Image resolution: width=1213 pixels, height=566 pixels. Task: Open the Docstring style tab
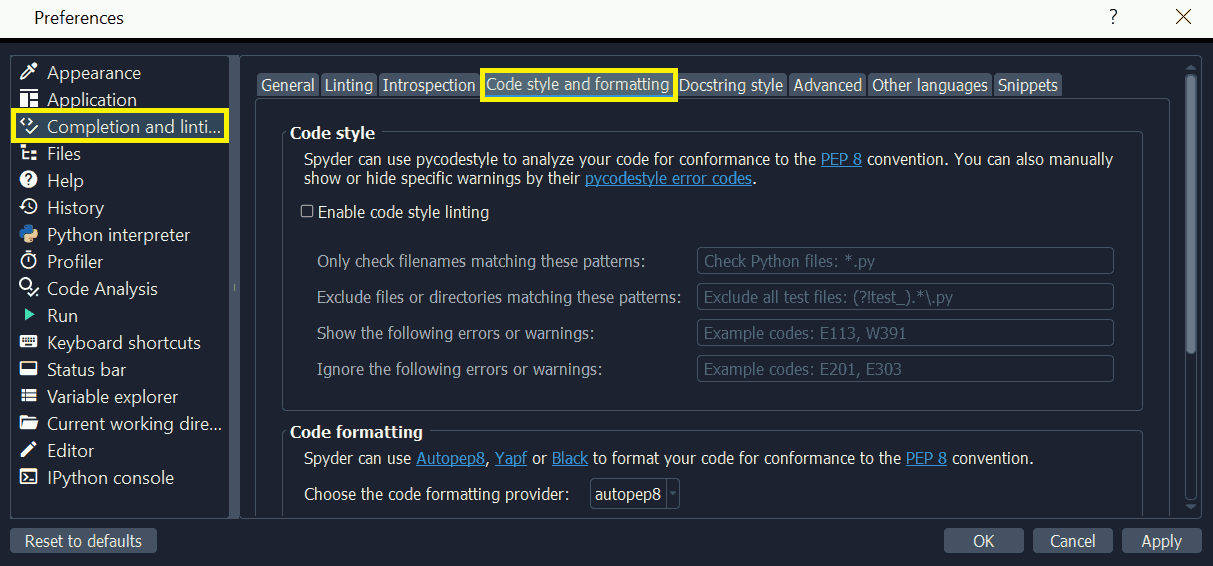point(731,85)
